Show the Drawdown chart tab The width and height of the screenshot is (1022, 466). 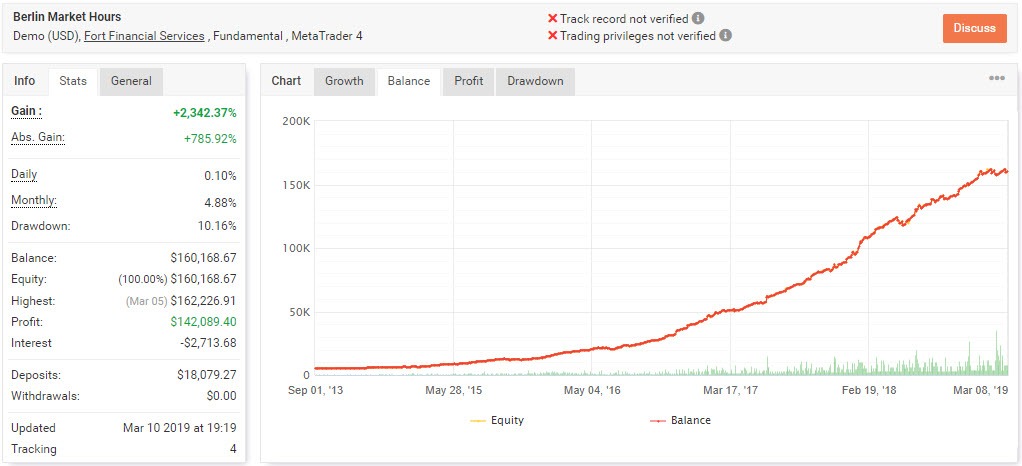(x=535, y=81)
